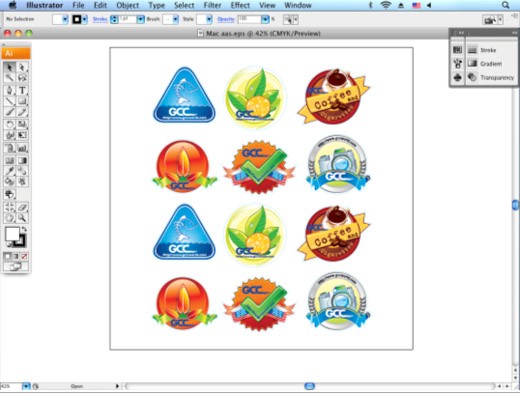Select the Direct Selection tool
Image resolution: width=520 pixels, height=394 pixels.
coord(22,67)
